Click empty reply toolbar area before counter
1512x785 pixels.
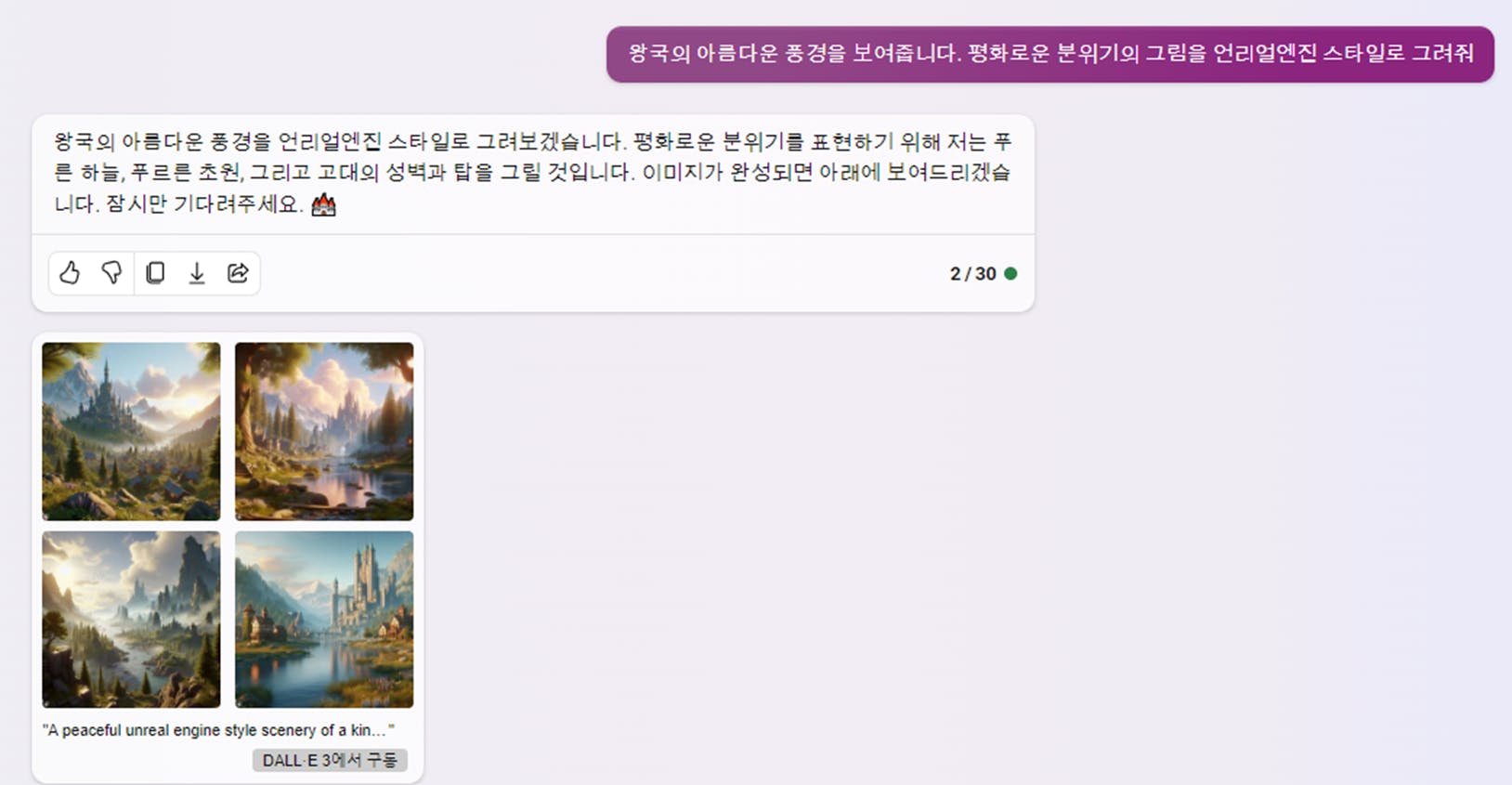pyautogui.click(x=604, y=274)
